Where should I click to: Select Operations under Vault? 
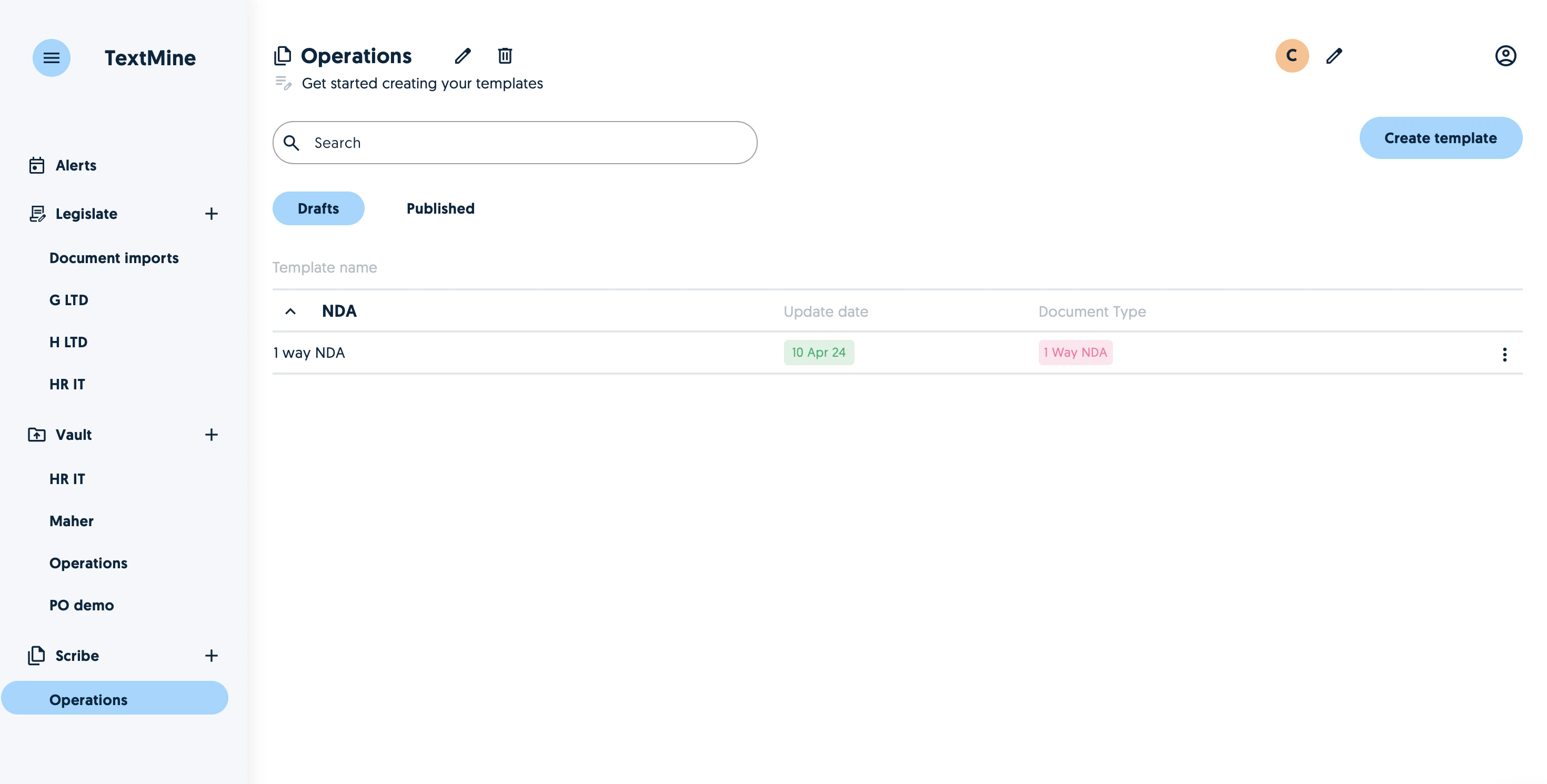(88, 563)
